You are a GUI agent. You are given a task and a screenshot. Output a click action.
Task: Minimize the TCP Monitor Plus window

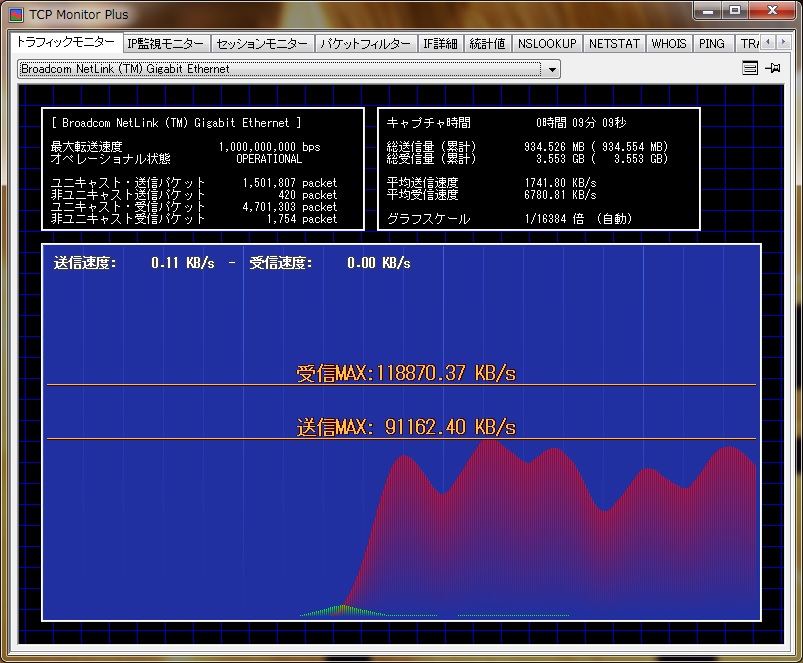[708, 11]
